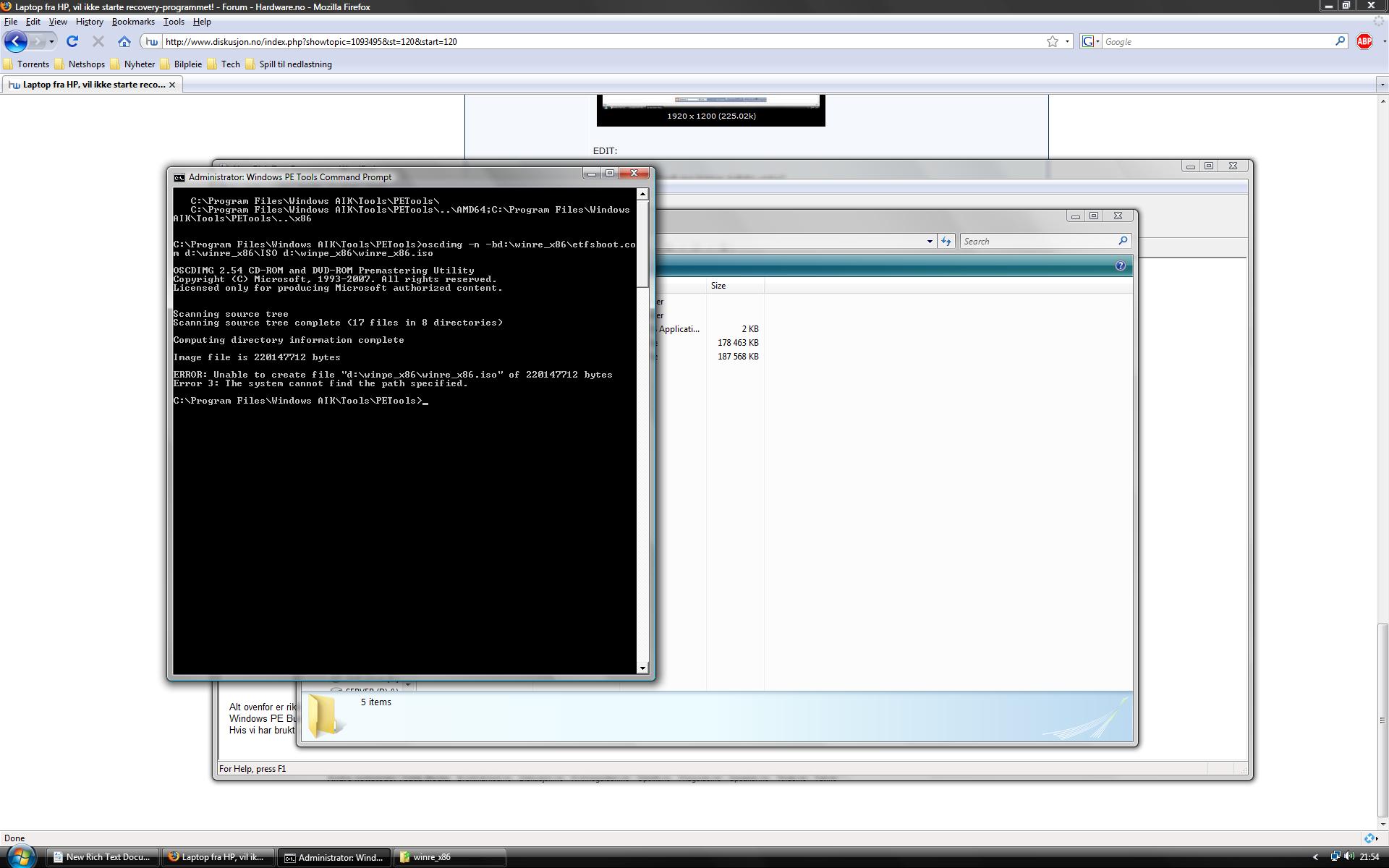Close the Laptop fra HP tab
1389x868 pixels.
pos(172,85)
